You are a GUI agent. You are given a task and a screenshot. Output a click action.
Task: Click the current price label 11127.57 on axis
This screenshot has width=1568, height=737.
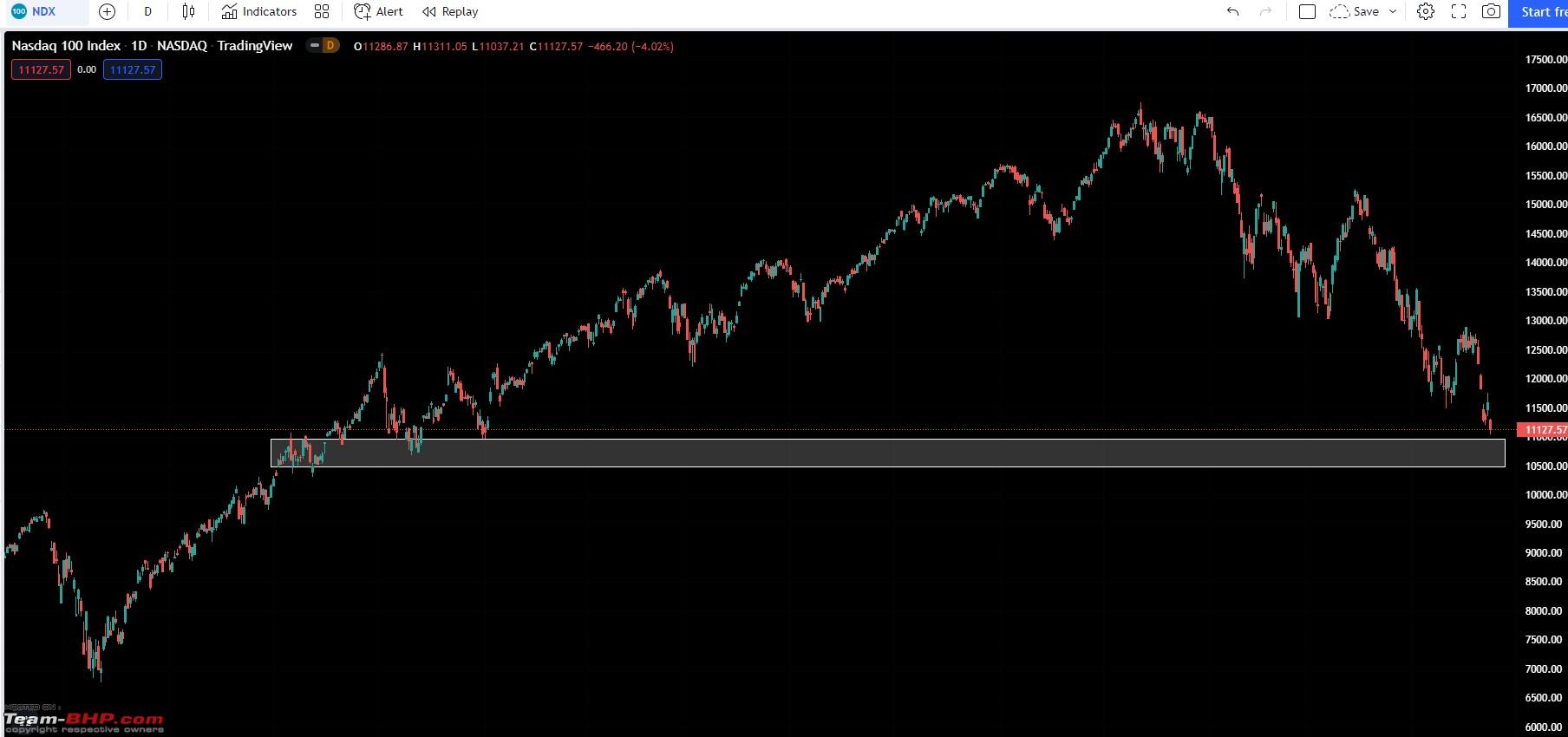1542,430
